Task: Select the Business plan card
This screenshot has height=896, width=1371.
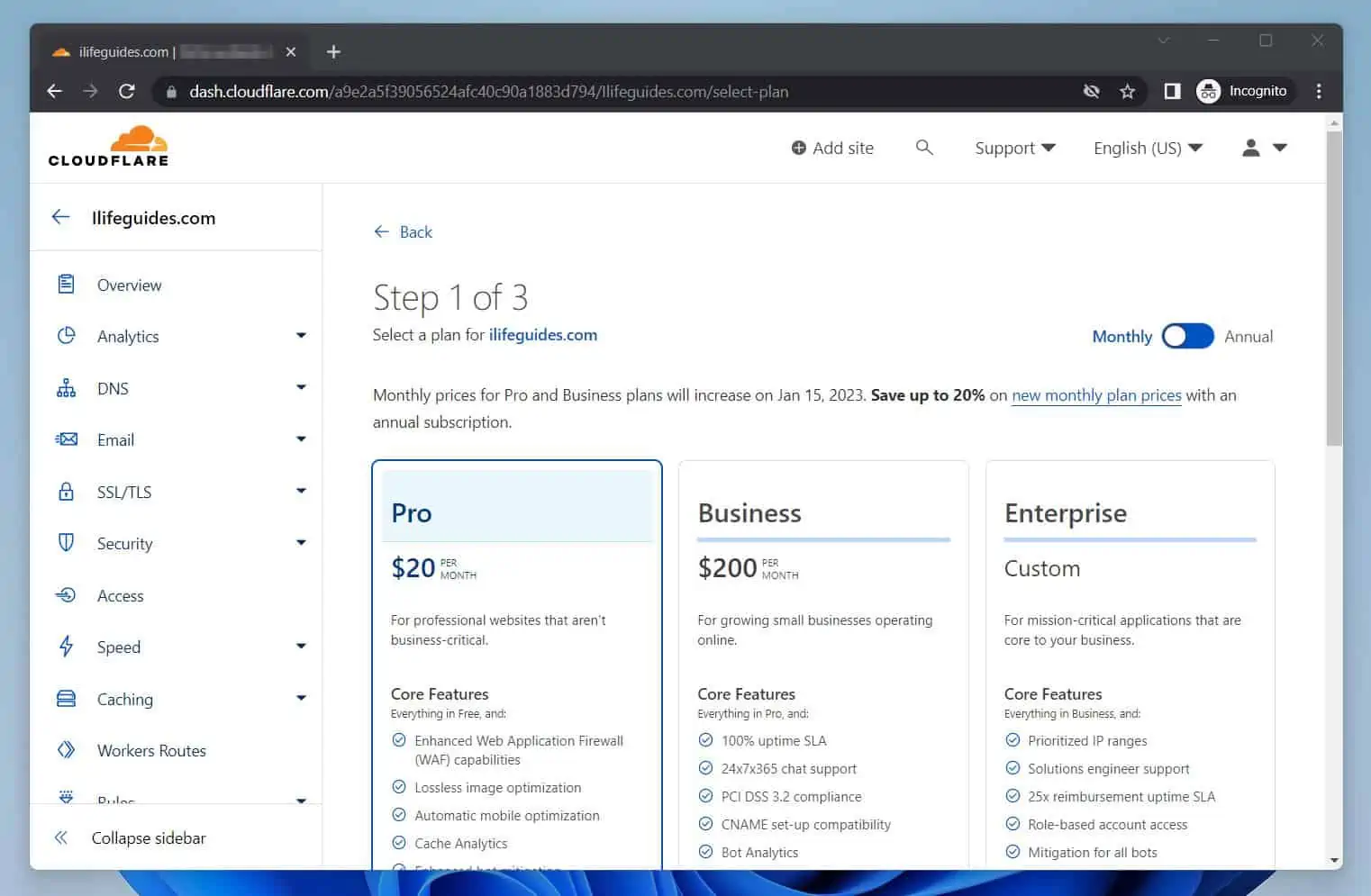Action: 823,665
